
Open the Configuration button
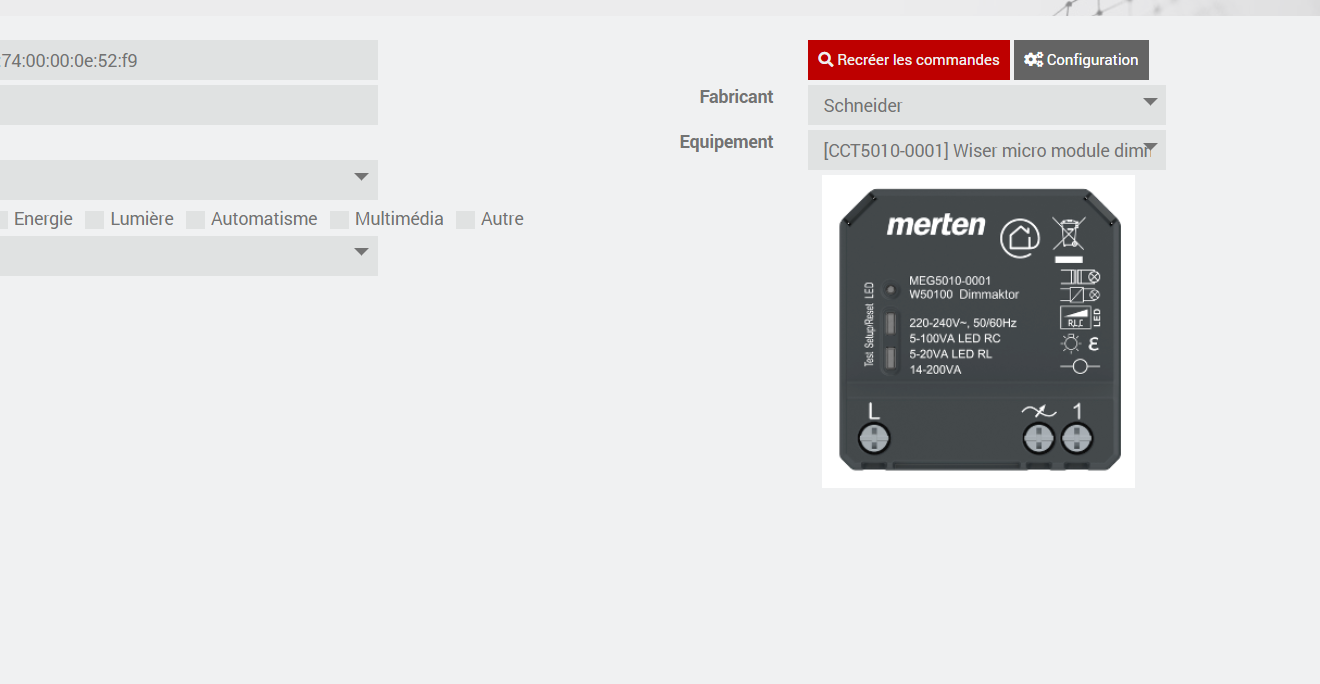pyautogui.click(x=1081, y=60)
